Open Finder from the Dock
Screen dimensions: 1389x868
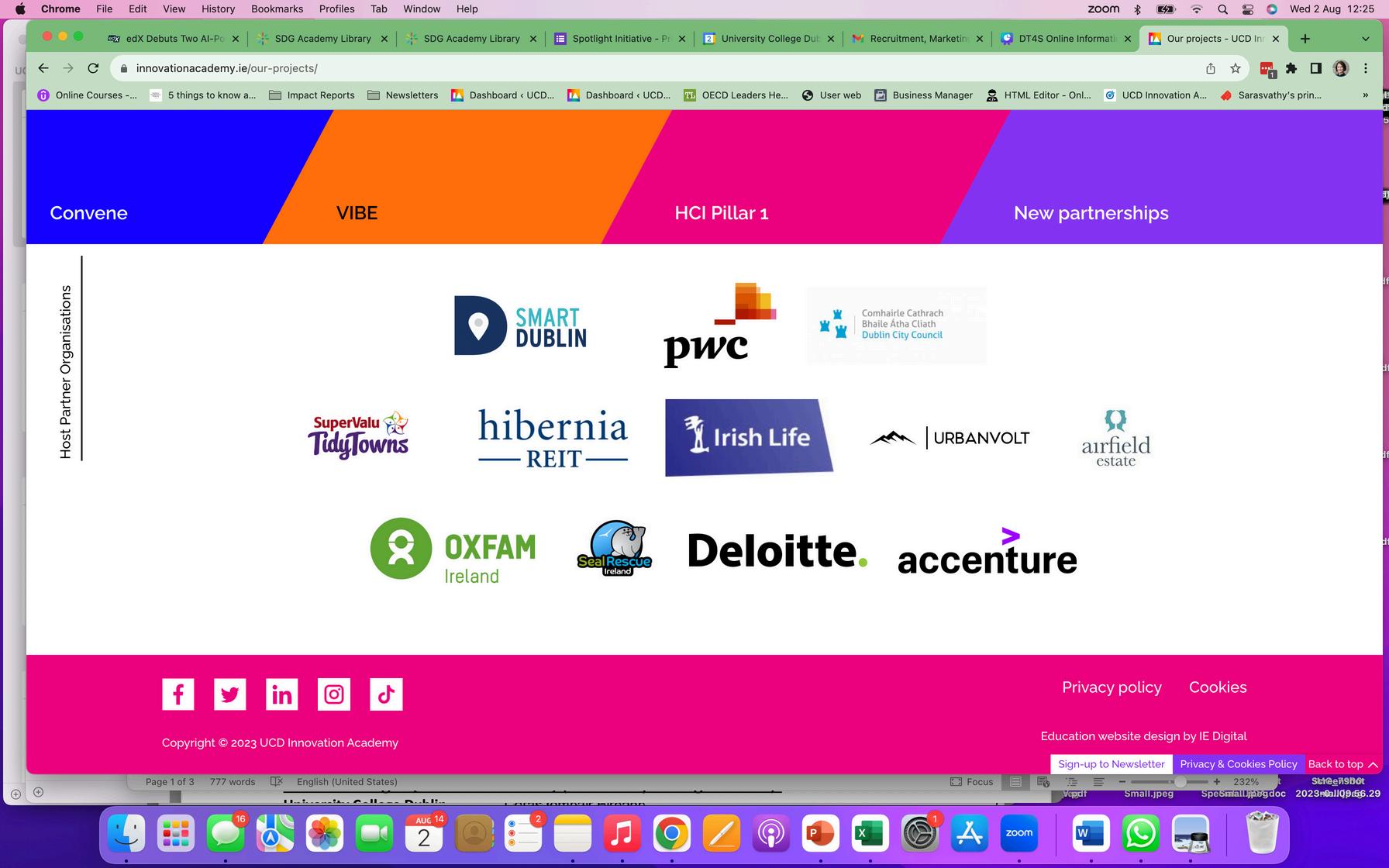click(126, 834)
